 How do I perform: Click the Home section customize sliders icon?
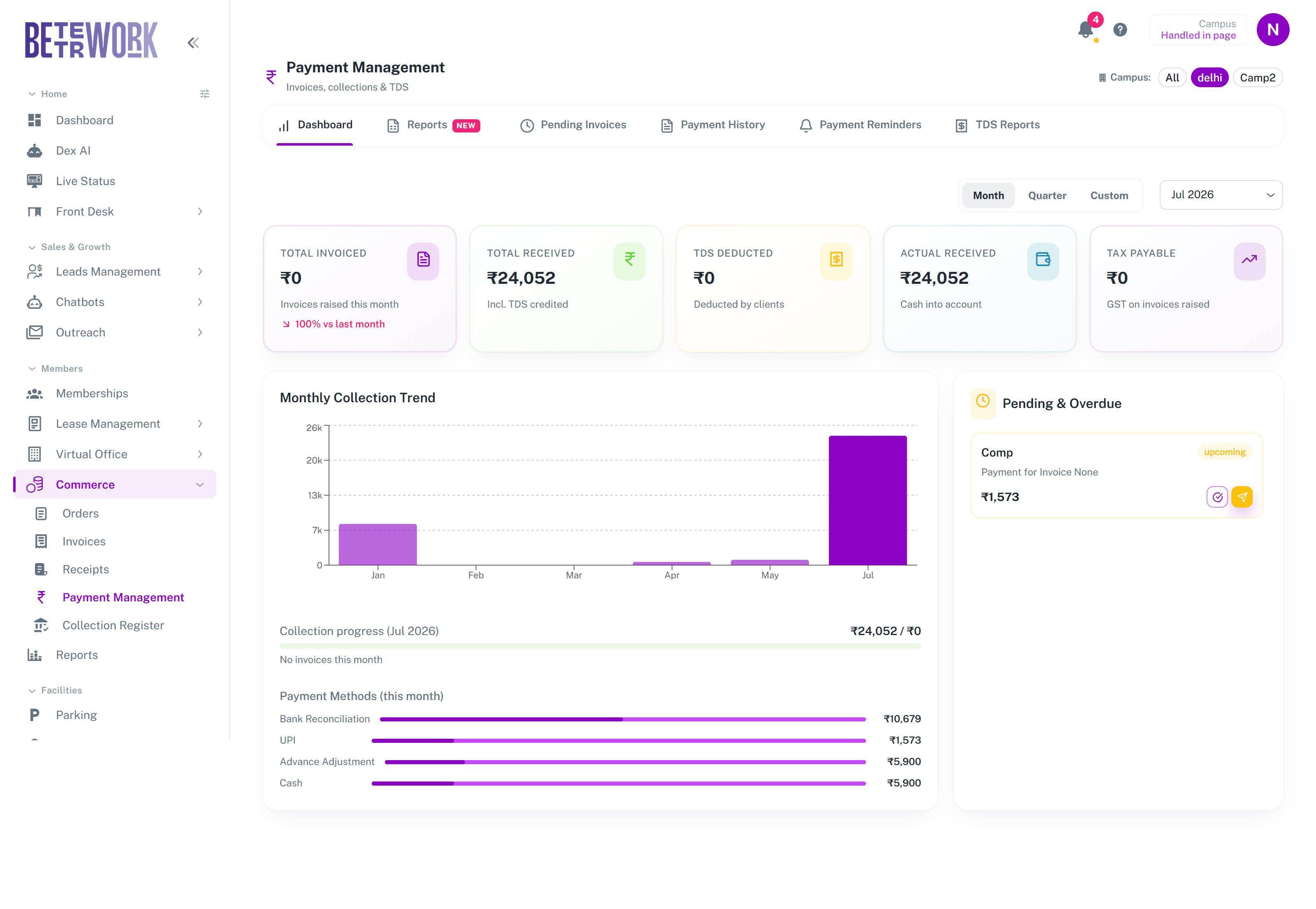click(x=205, y=94)
